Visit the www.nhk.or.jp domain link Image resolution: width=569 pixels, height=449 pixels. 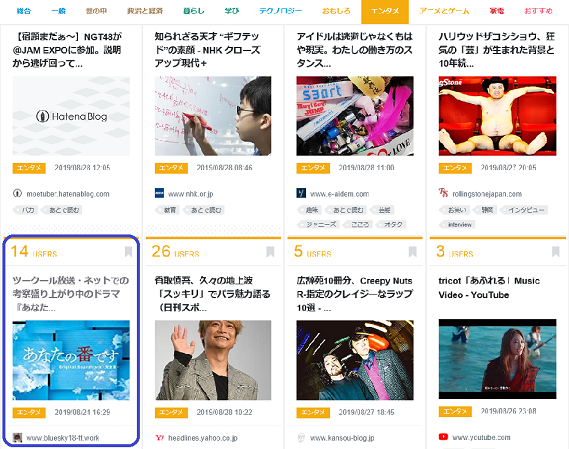pos(191,194)
